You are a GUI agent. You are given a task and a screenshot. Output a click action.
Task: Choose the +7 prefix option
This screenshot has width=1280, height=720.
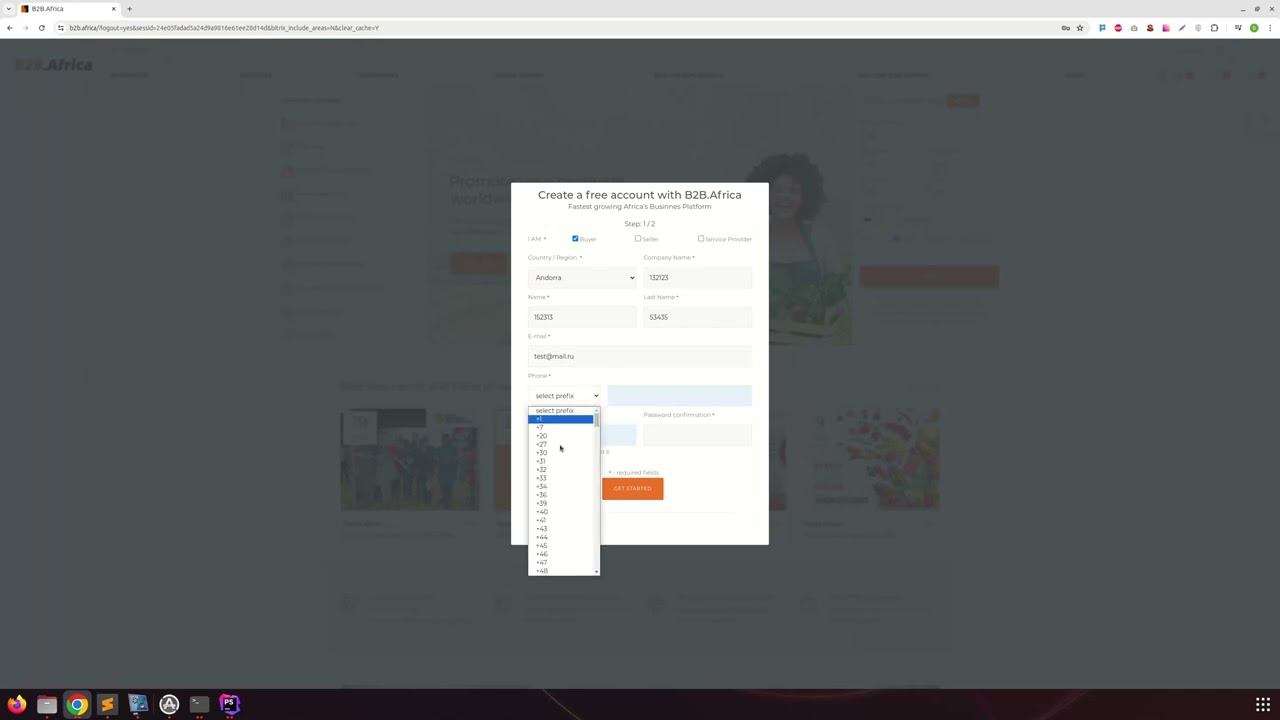click(560, 427)
